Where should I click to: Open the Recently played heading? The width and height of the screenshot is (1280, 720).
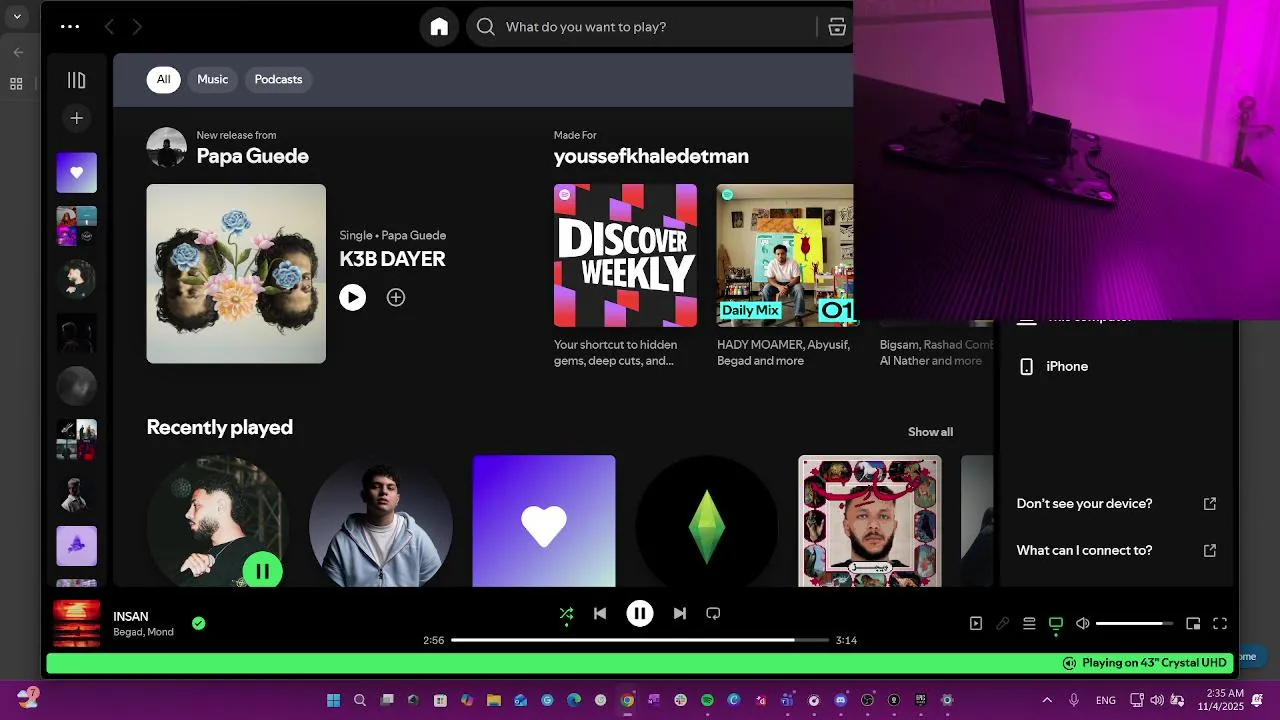tap(220, 427)
